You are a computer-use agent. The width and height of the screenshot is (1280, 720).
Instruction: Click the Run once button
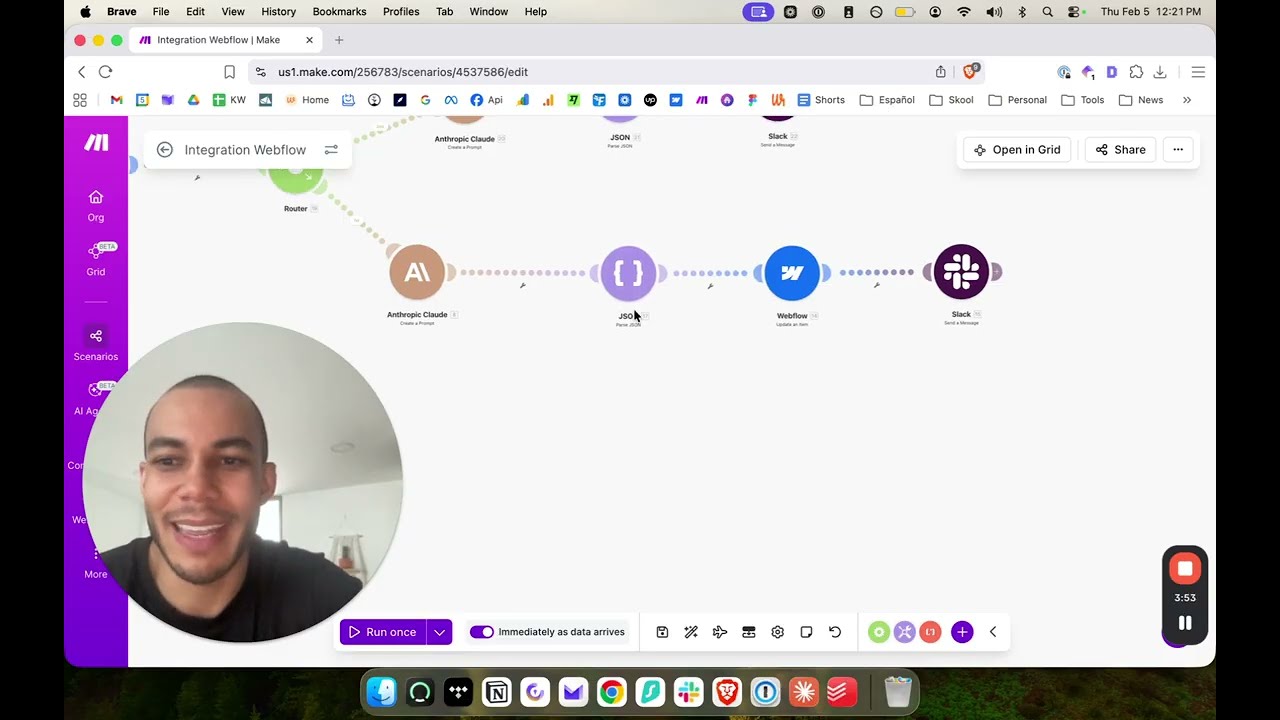click(383, 632)
